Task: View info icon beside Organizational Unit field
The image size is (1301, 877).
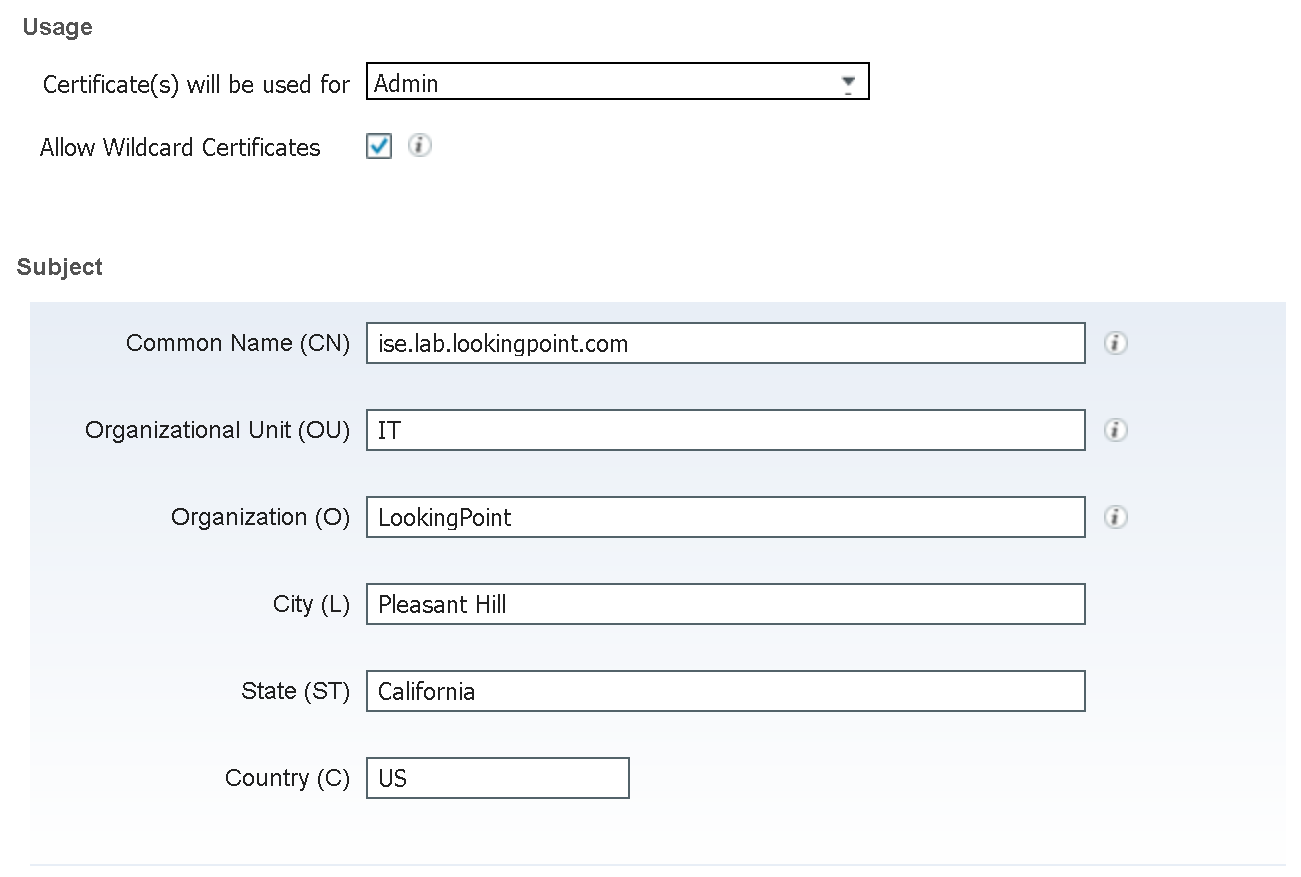Action: click(1115, 429)
